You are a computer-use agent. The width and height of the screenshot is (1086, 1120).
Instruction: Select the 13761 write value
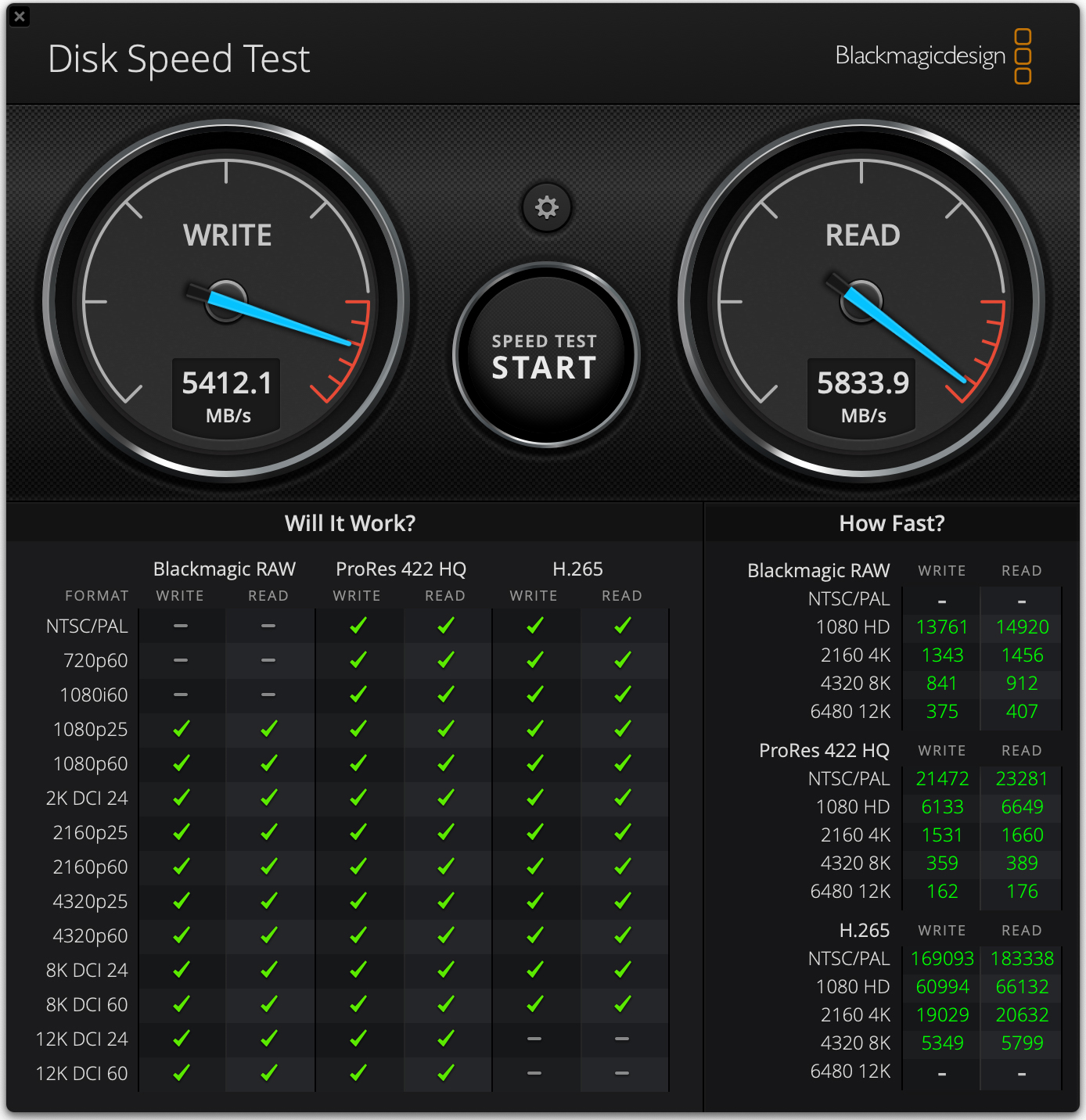coord(942,627)
